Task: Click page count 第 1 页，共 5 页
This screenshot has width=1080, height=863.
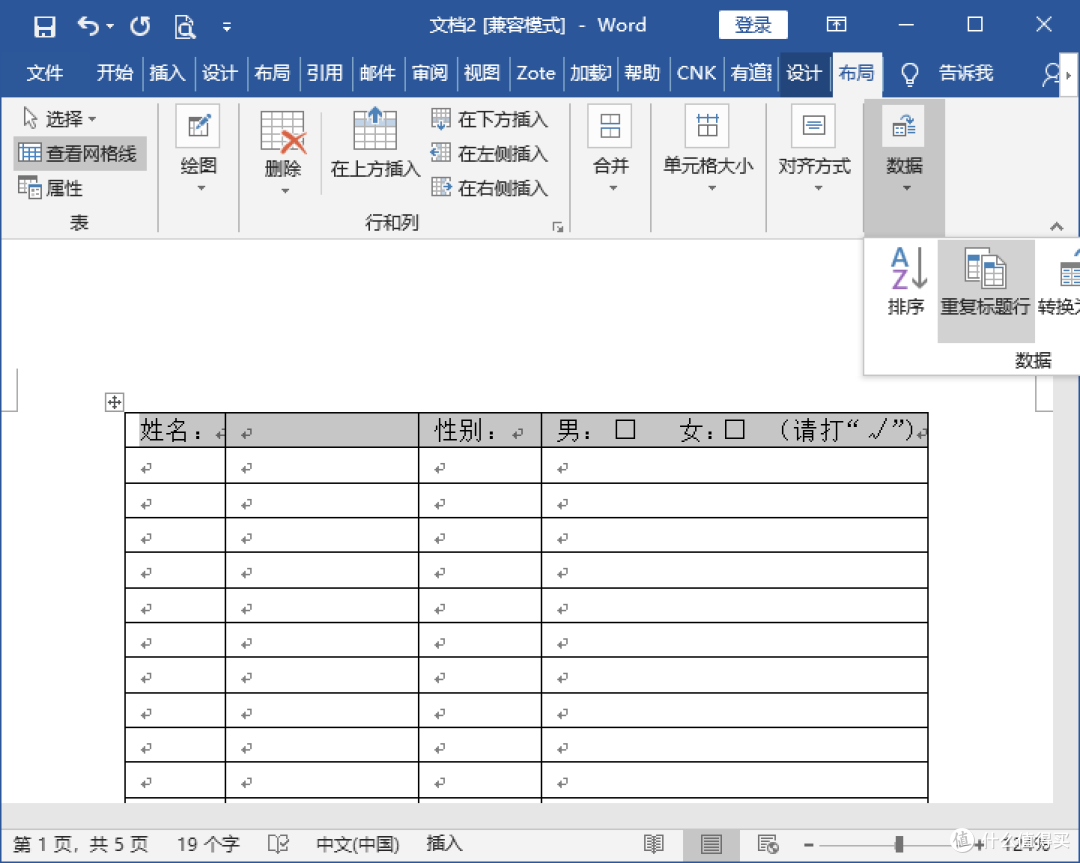Action: coord(81,844)
